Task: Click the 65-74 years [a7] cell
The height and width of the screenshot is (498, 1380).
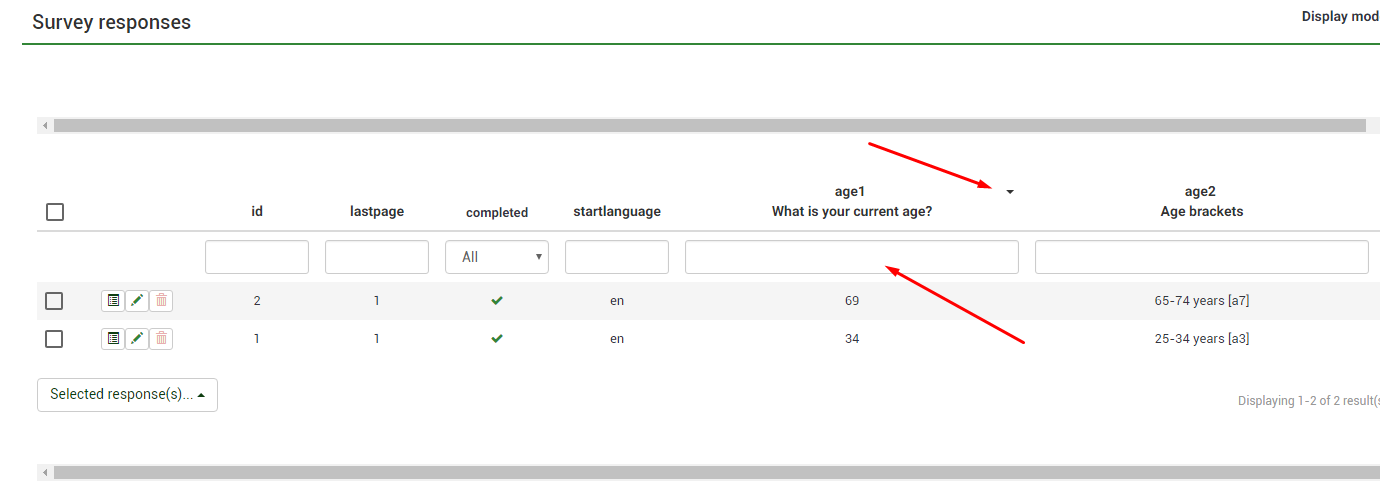Action: [1202, 300]
